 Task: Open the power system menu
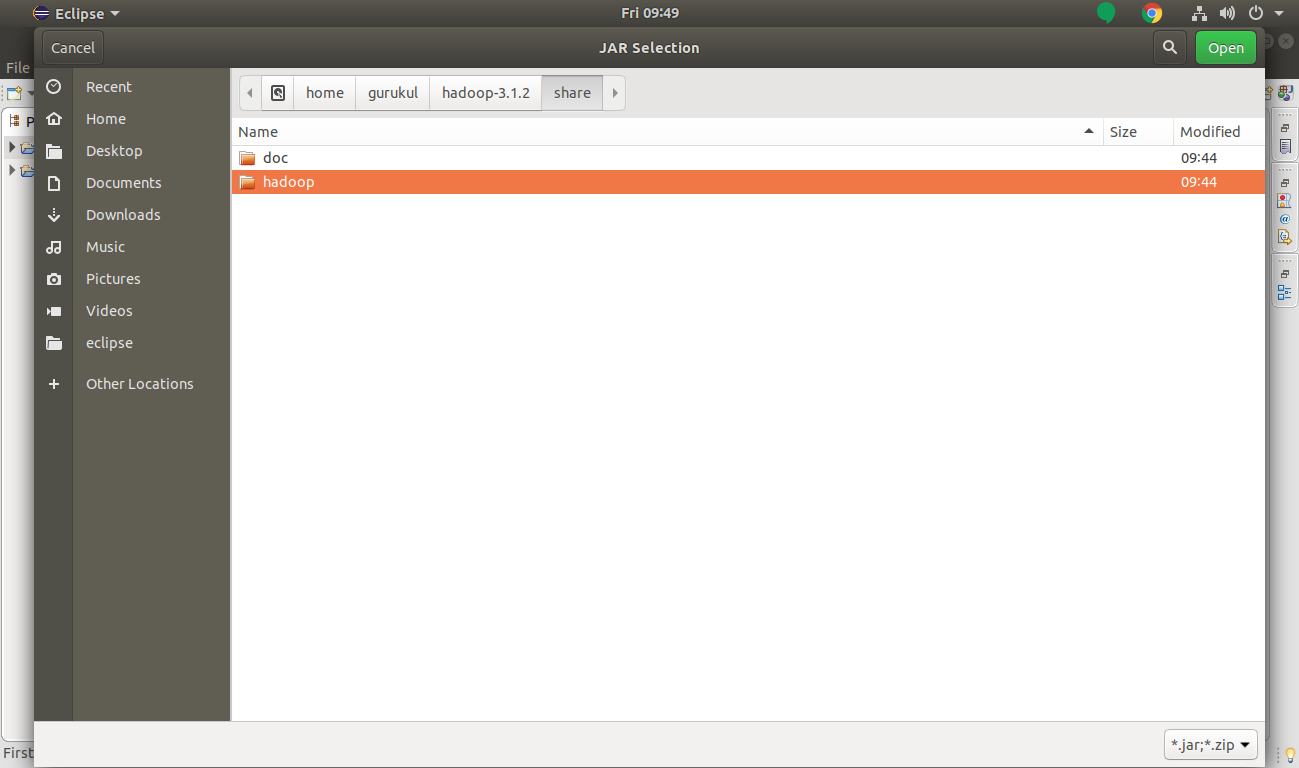tap(1265, 14)
